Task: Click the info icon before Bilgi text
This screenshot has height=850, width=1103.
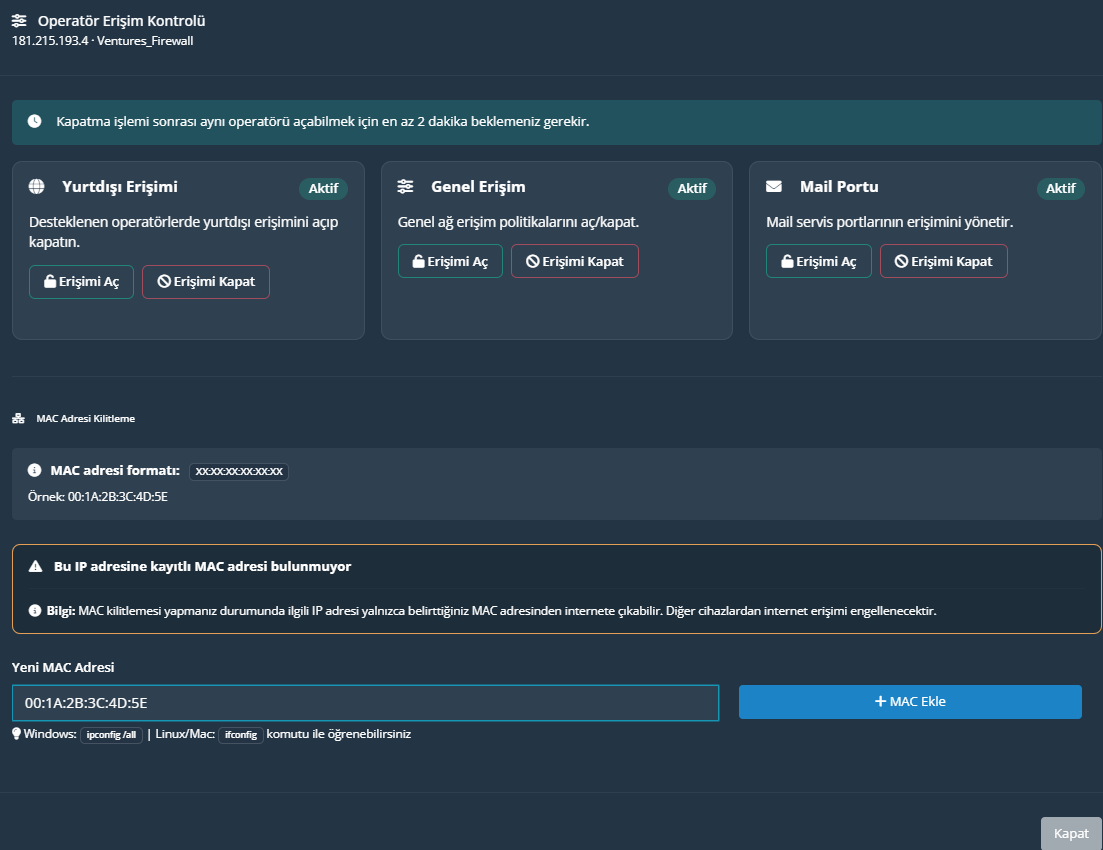Action: (34, 611)
